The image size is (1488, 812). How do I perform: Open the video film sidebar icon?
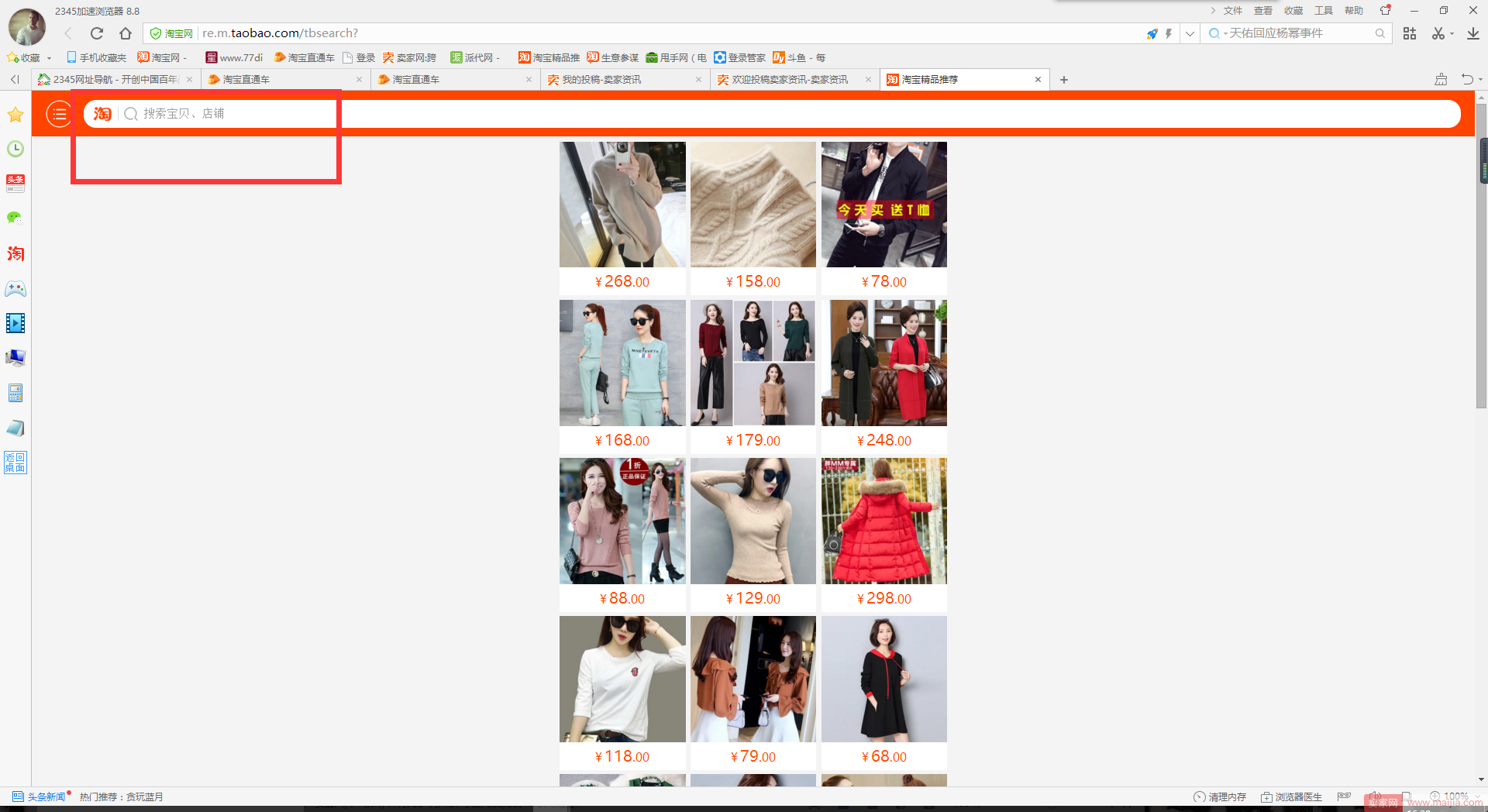click(15, 323)
